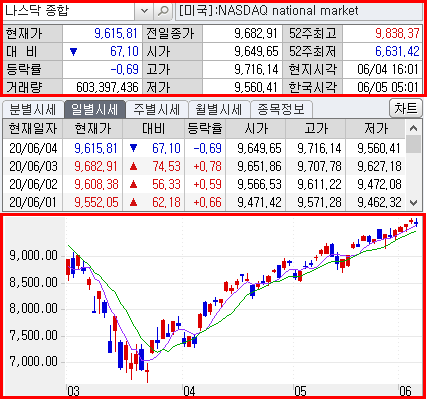Open the 월별시세 tab
Image resolution: width=427 pixels, height=399 pixels.
tap(219, 109)
